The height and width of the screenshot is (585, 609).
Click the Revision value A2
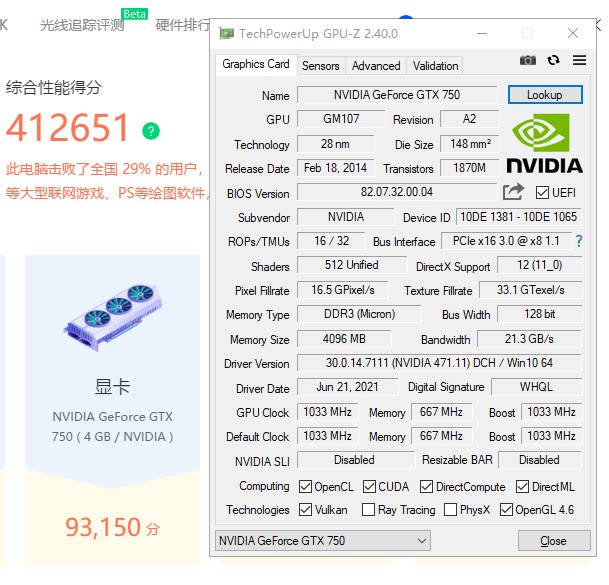469,119
